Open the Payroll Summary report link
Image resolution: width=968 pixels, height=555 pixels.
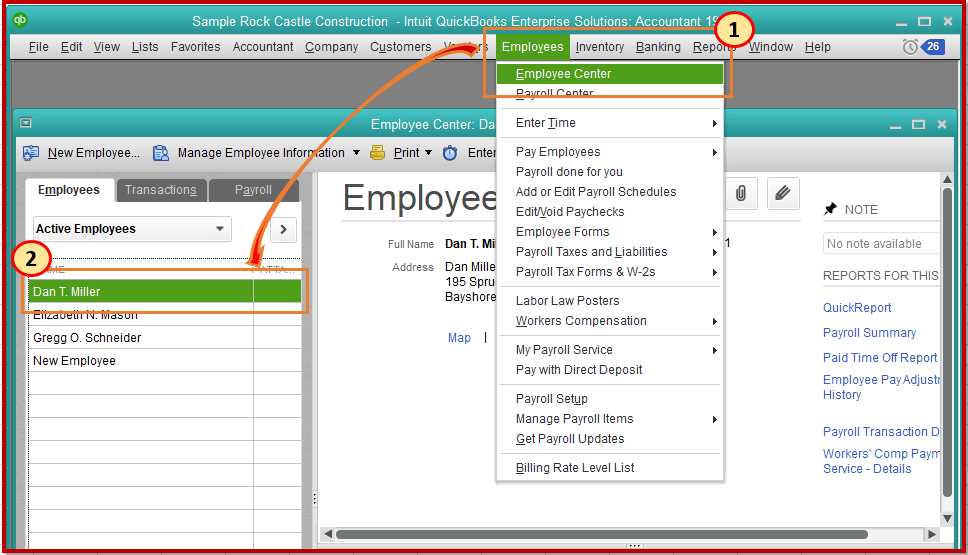tap(869, 333)
